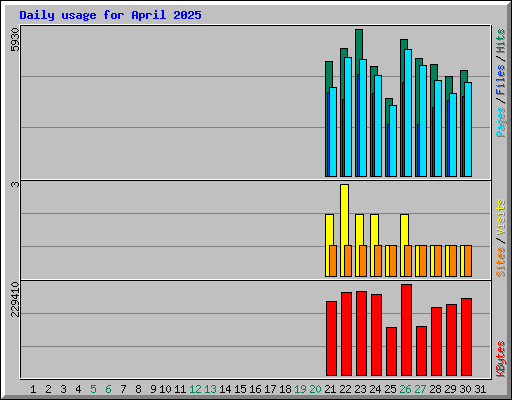Click the vertical 'Pages' legend label

(500, 122)
